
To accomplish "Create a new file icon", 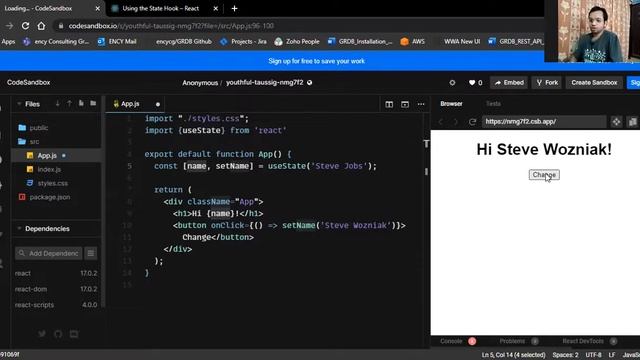I will (81, 103).
